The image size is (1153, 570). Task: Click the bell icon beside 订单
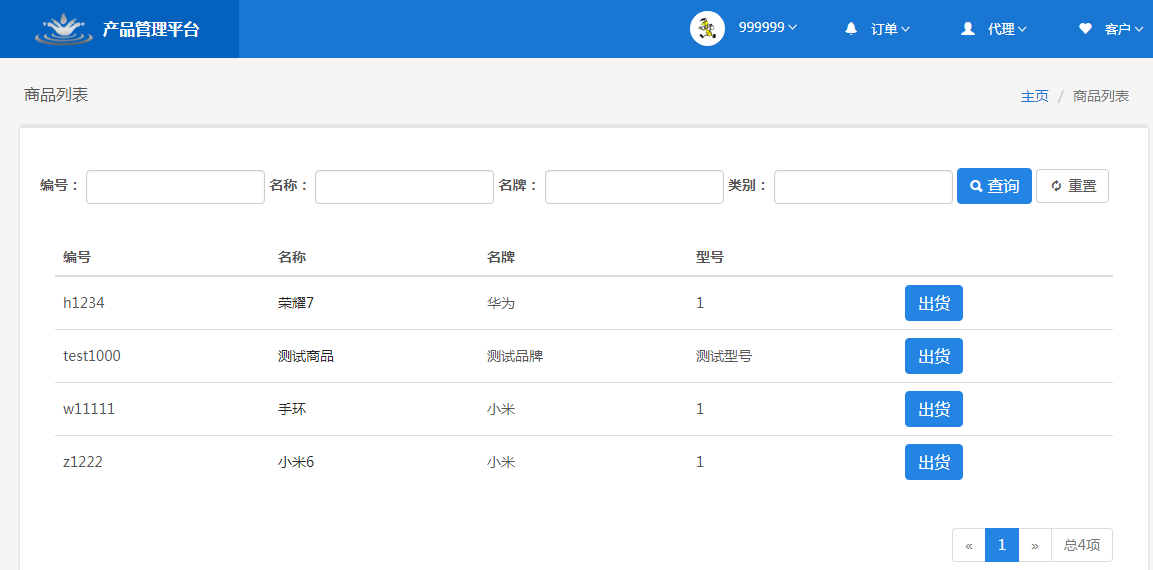[x=851, y=29]
